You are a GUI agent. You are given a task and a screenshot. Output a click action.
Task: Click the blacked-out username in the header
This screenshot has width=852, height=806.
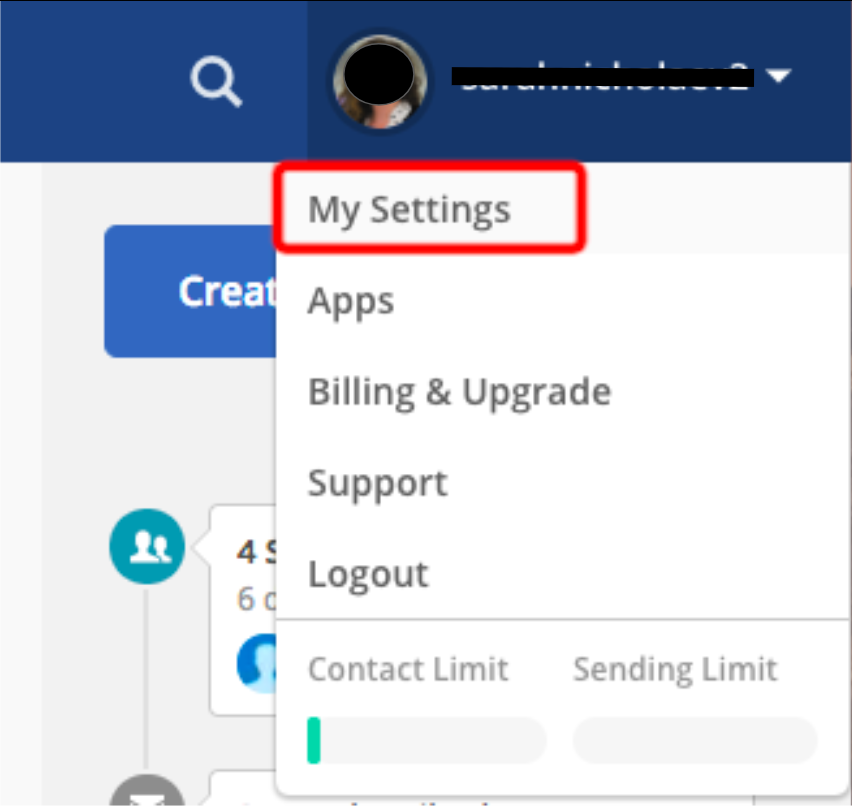pyautogui.click(x=602, y=77)
